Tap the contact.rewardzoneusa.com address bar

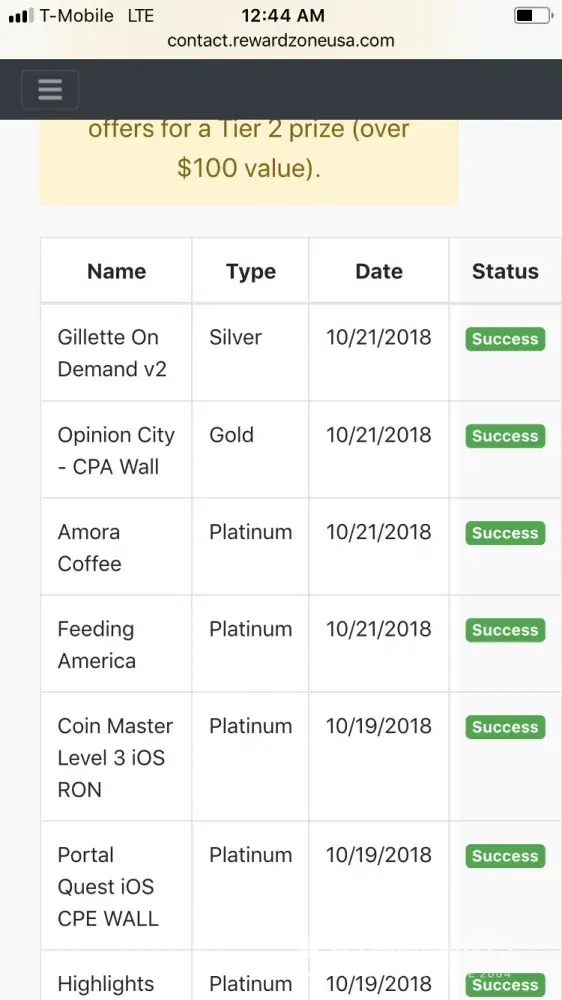tap(281, 40)
